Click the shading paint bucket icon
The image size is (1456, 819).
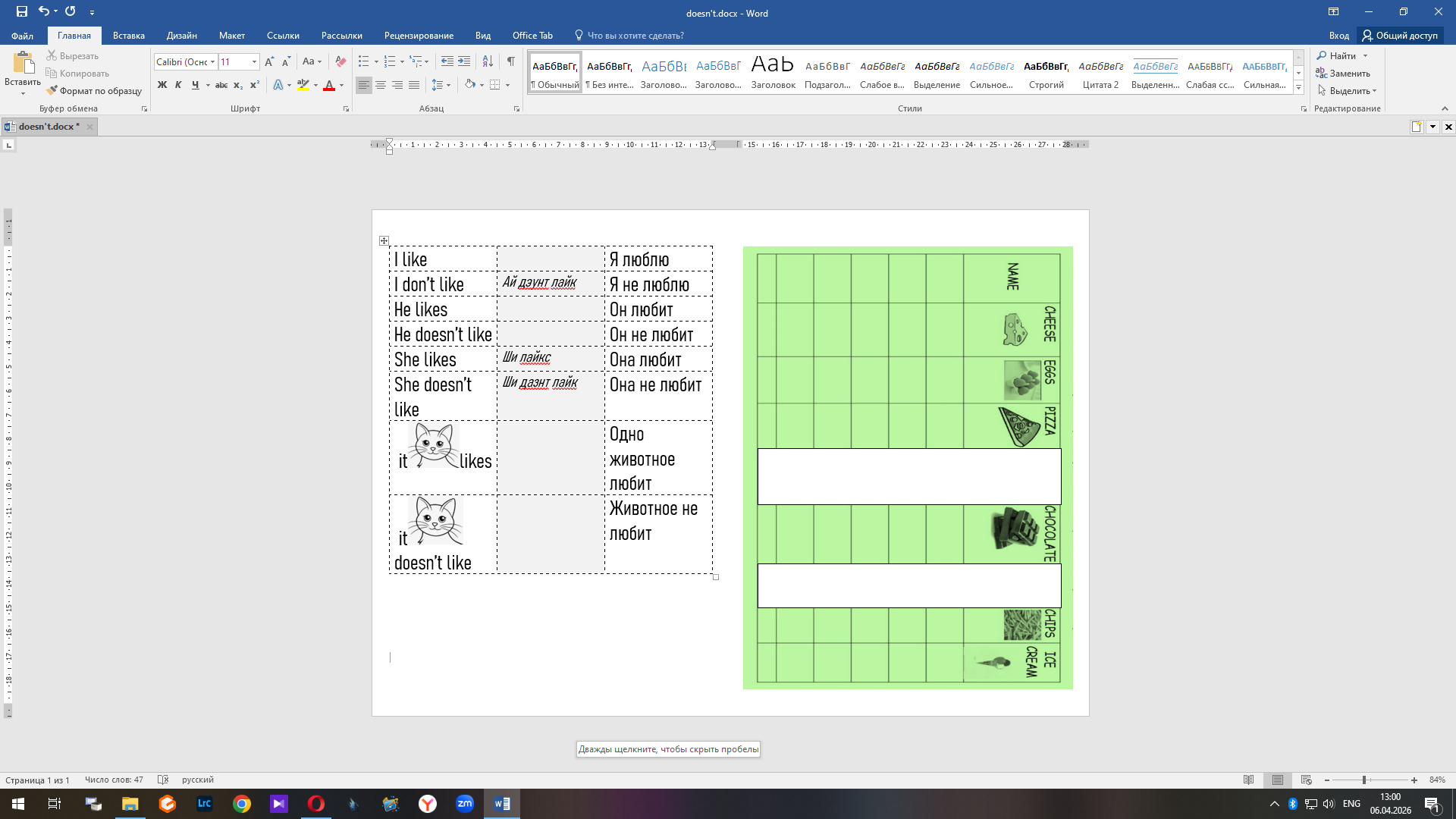coord(470,85)
